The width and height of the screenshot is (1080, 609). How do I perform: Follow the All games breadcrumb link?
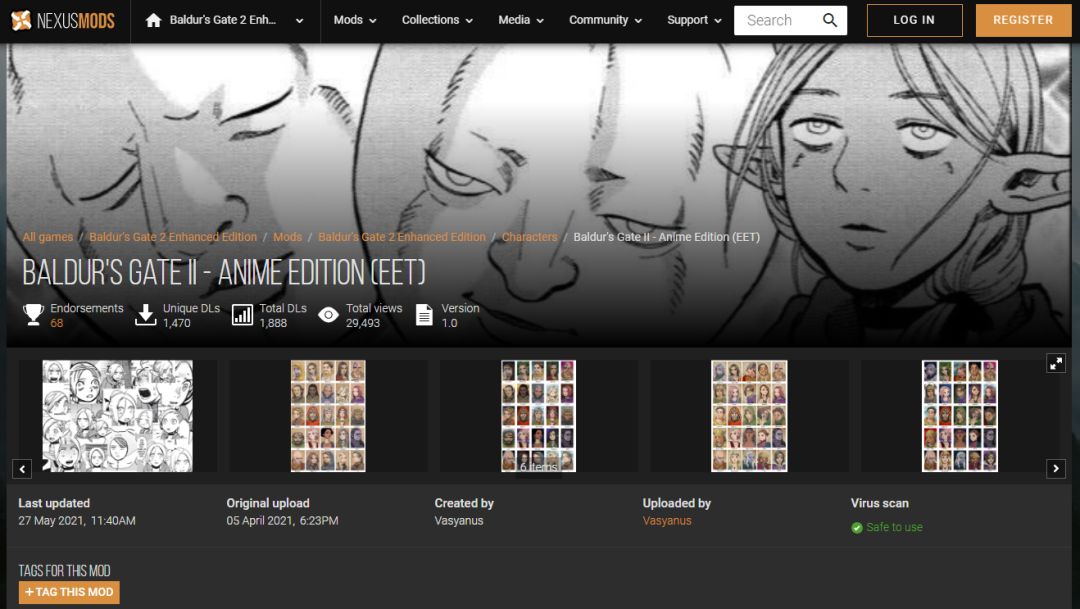tap(48, 236)
